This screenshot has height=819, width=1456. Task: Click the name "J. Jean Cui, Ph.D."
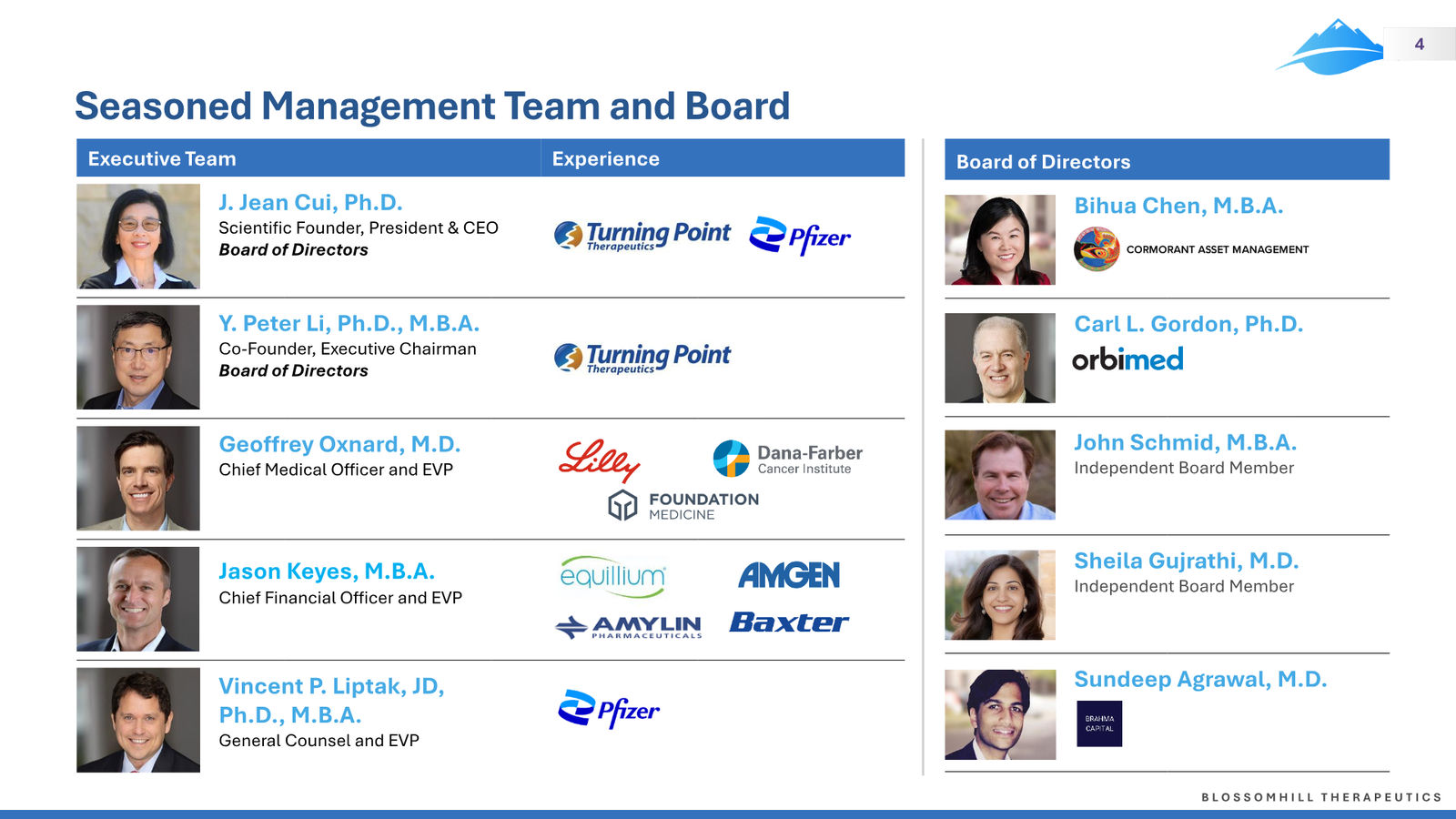point(310,203)
